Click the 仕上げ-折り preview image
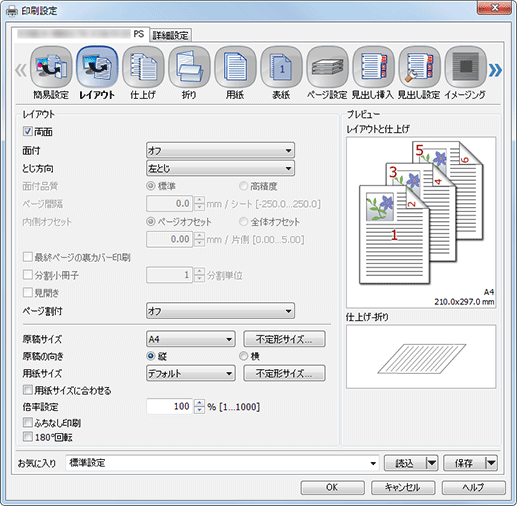The width and height of the screenshot is (517, 506). [421, 357]
